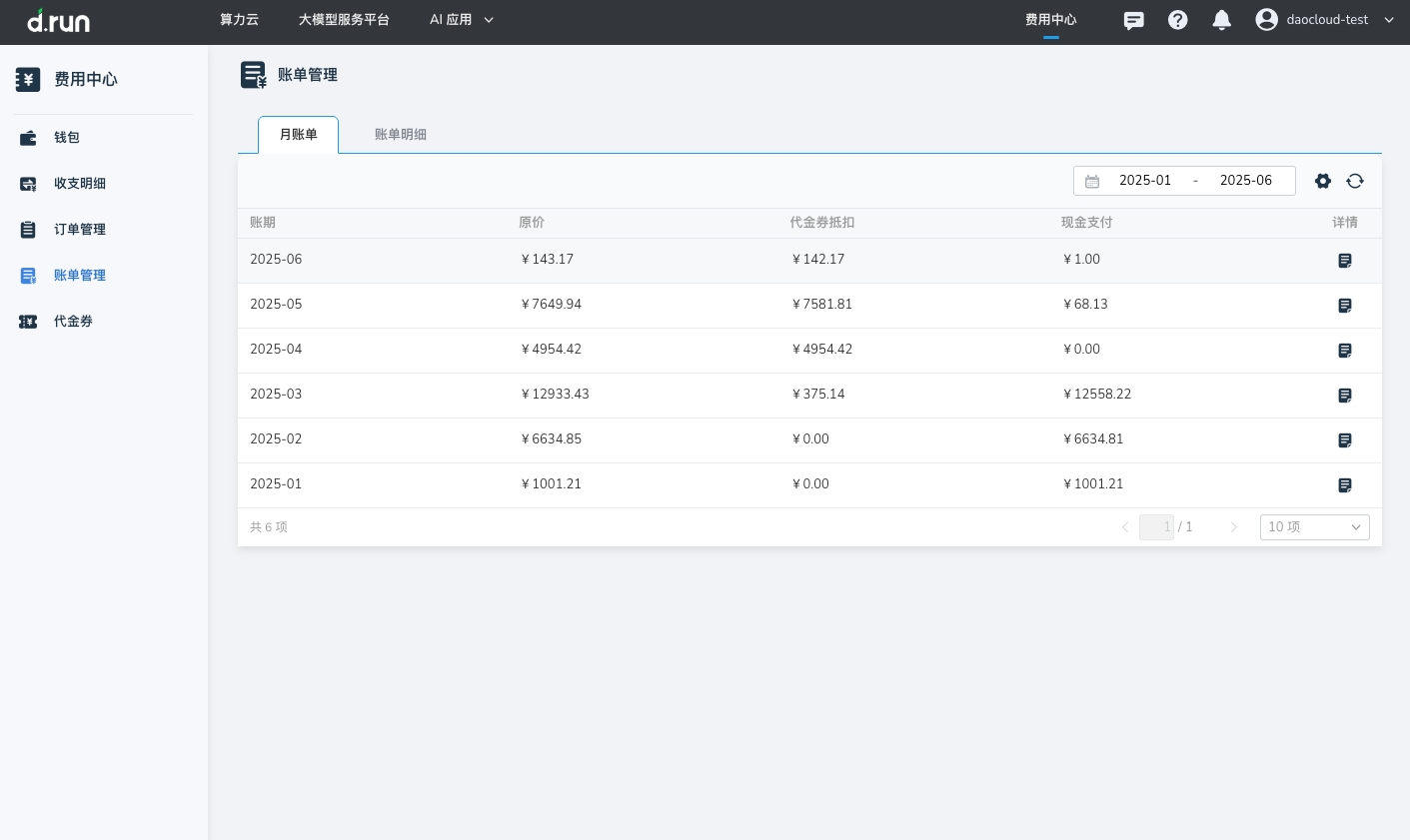
Task: Click original price ¥ 143.17
Action: click(547, 260)
